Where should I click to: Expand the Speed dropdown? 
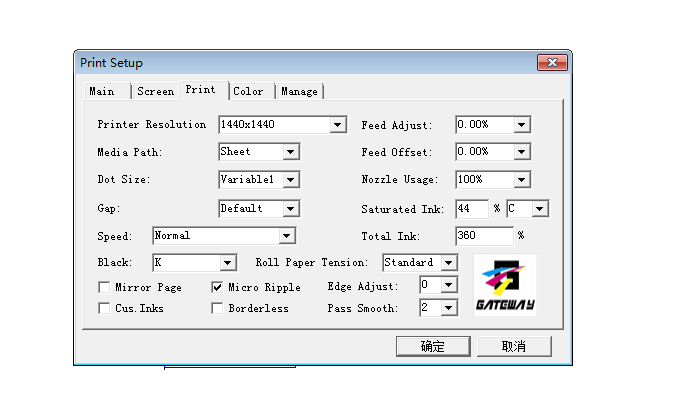pos(287,236)
